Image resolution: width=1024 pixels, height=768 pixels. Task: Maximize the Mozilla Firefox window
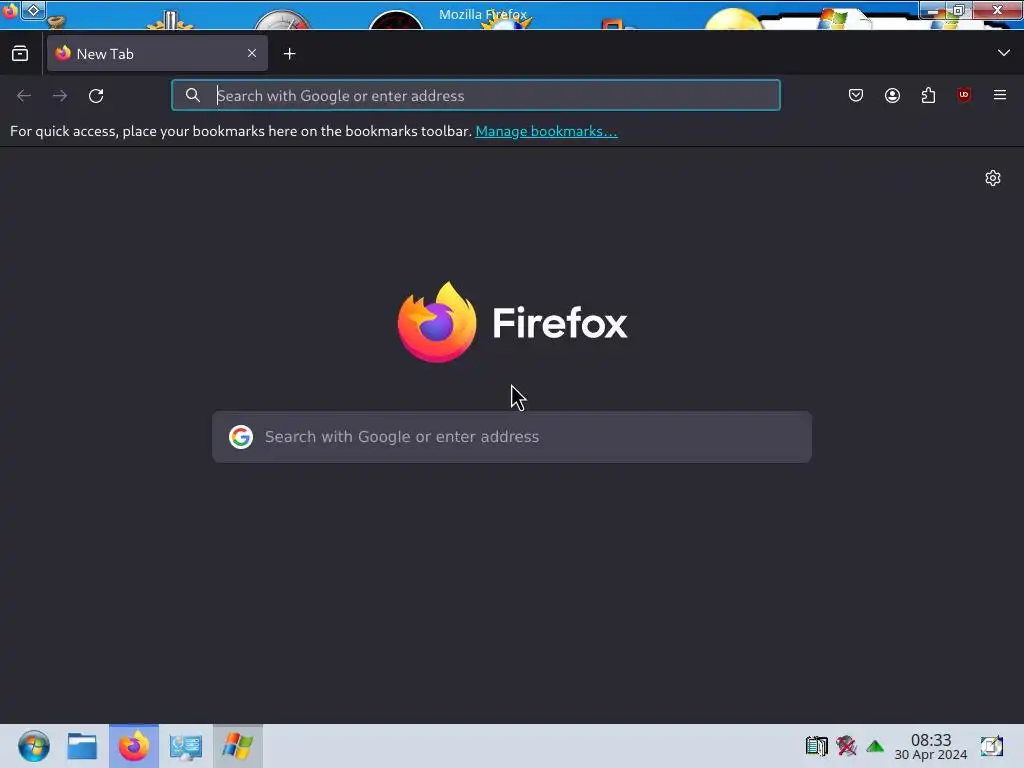pos(959,10)
